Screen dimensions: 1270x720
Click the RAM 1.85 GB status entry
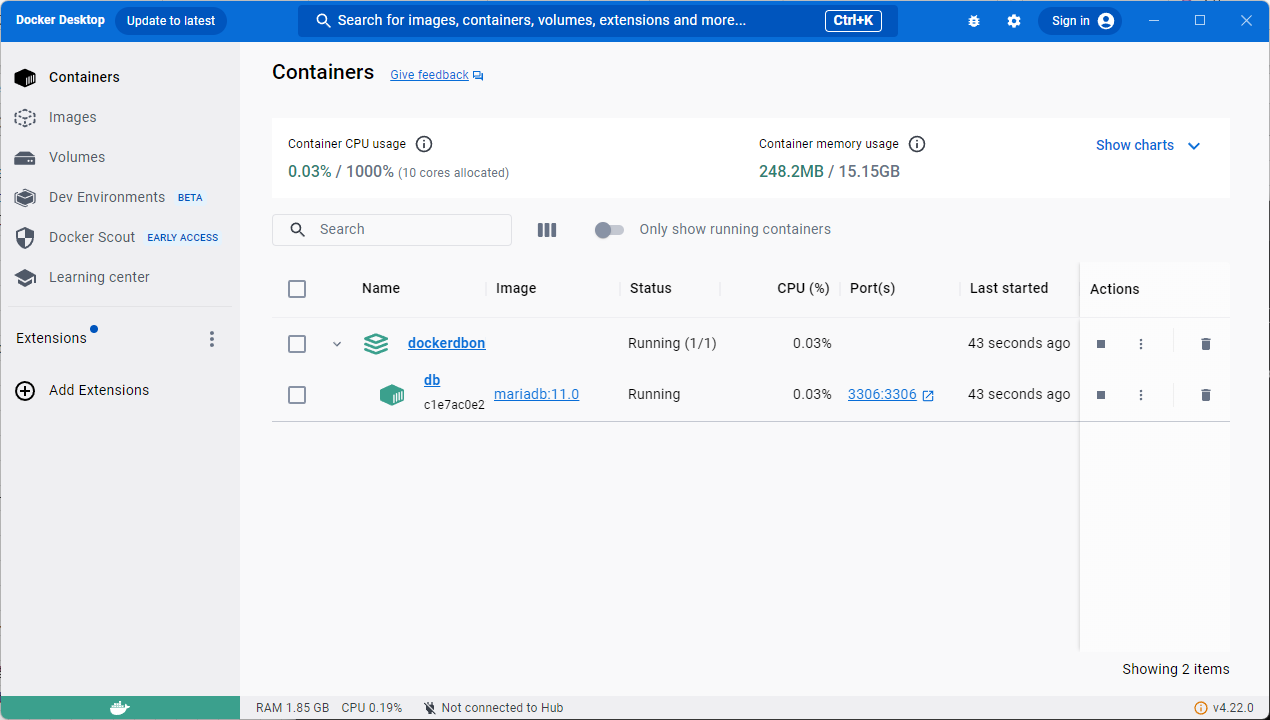(292, 708)
